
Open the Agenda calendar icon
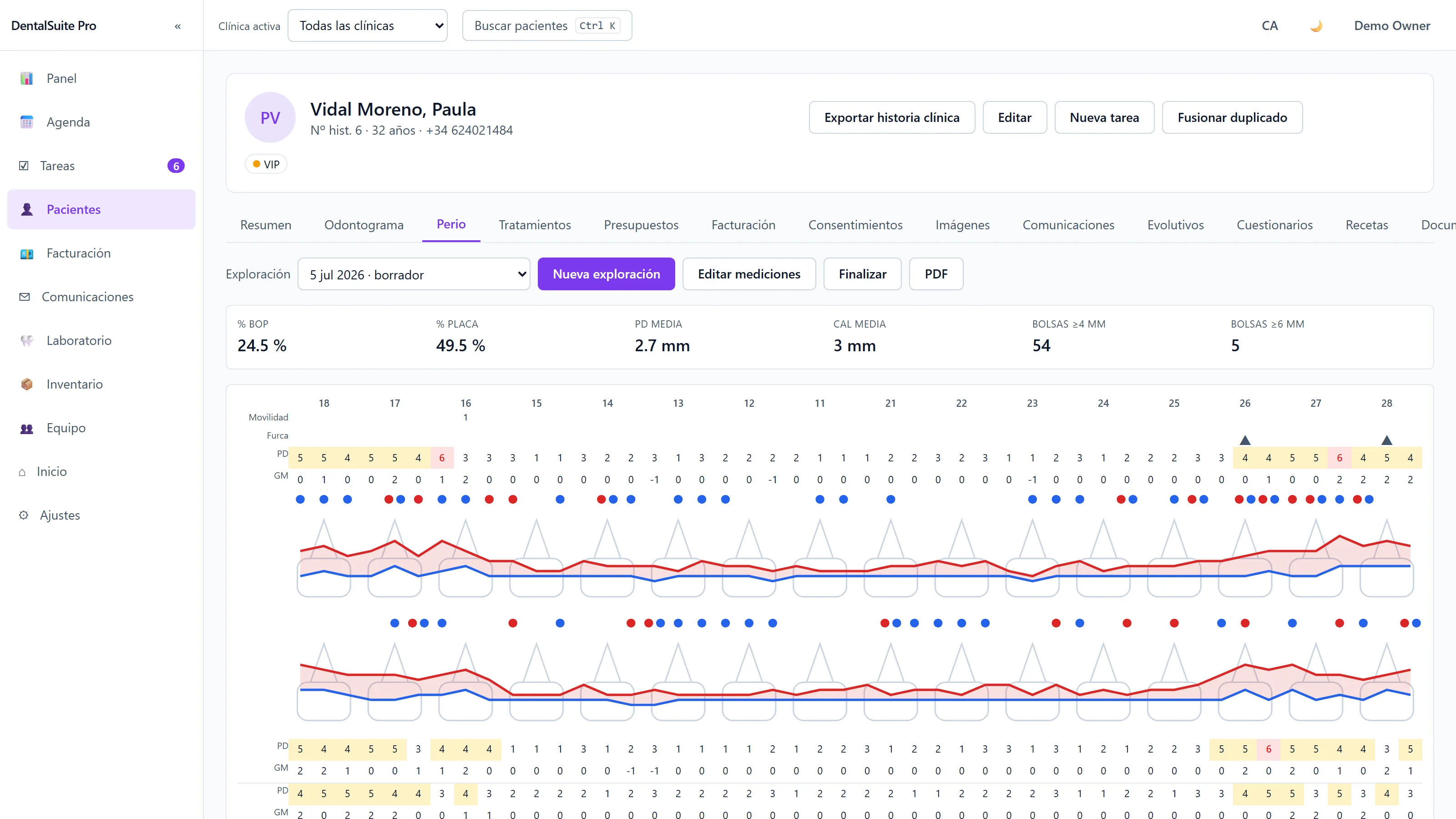(26, 122)
